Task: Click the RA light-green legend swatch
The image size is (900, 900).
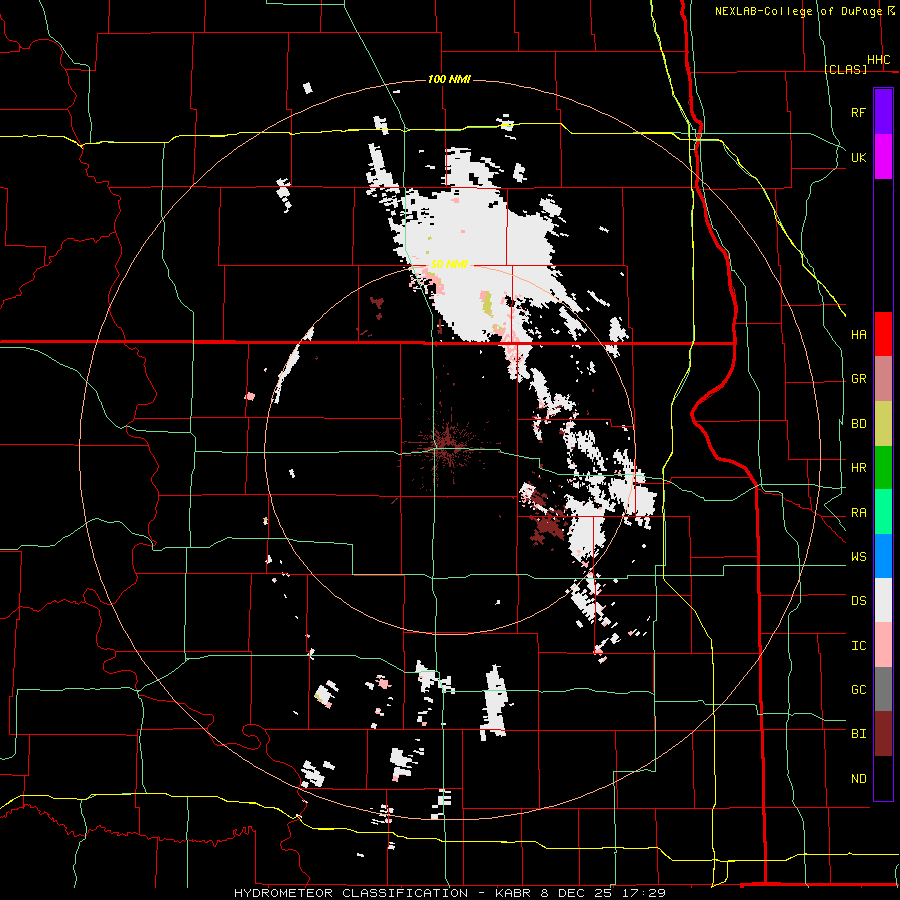Action: point(883,512)
